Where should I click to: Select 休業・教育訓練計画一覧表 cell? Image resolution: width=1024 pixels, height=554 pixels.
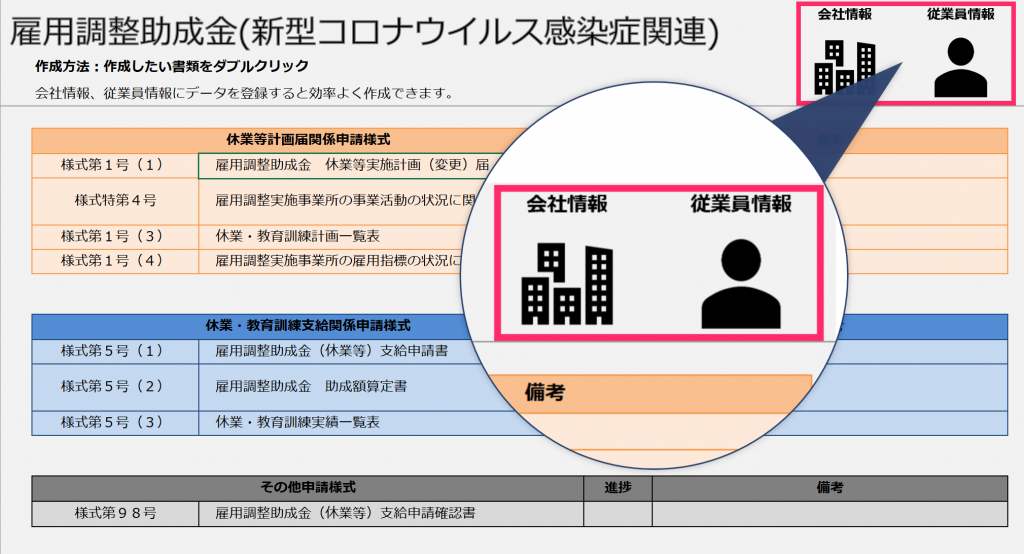click(333, 236)
